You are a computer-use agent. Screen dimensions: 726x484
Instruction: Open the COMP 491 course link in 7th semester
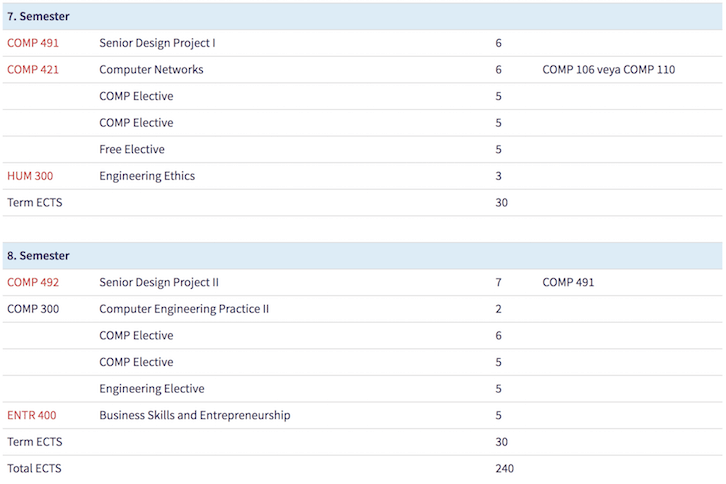tap(33, 43)
